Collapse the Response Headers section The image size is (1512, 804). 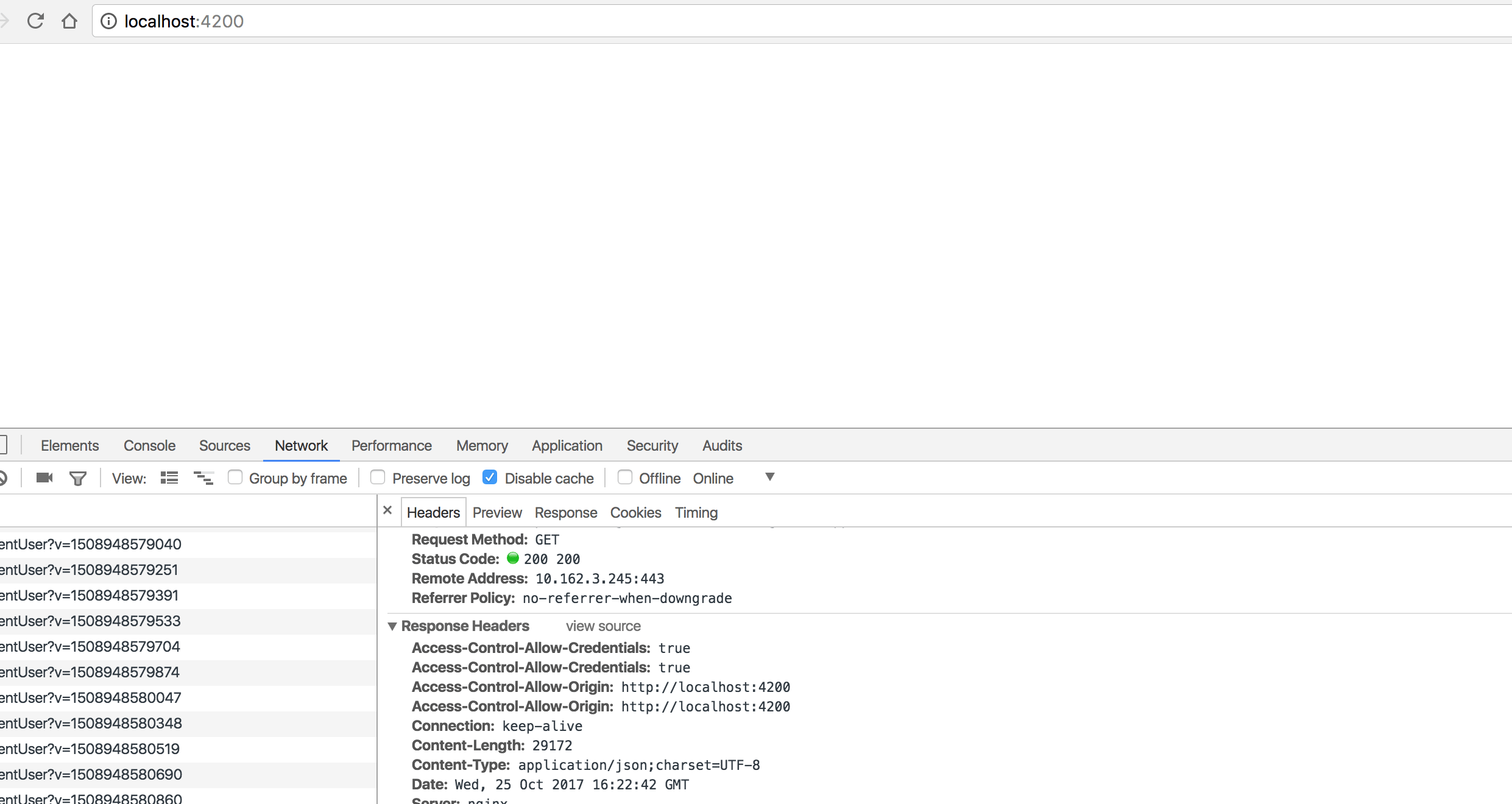pos(392,626)
